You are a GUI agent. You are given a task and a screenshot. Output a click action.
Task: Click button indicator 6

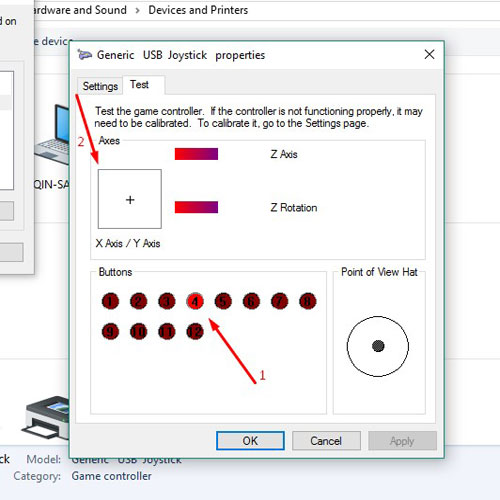point(251,301)
